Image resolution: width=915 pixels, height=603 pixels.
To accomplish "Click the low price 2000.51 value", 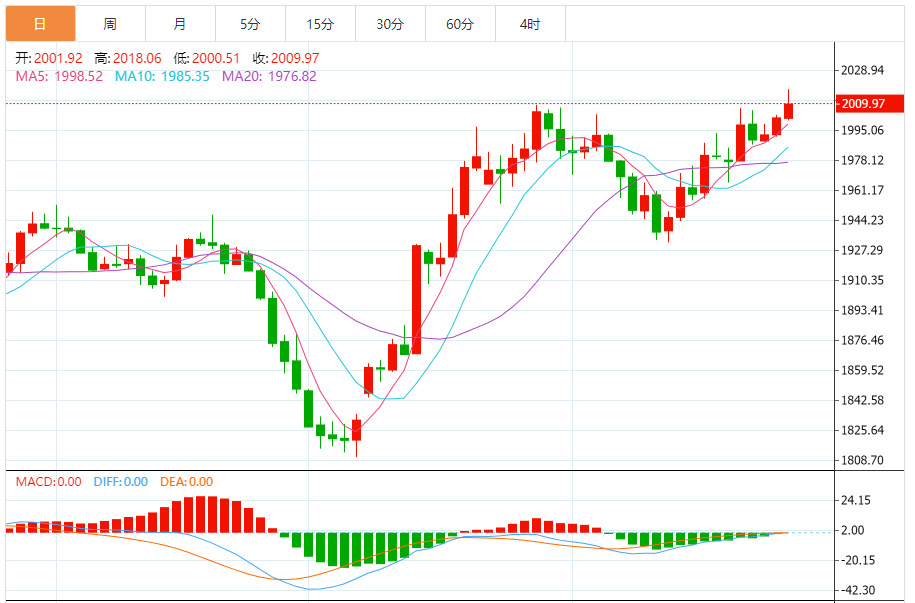I will click(x=216, y=58).
